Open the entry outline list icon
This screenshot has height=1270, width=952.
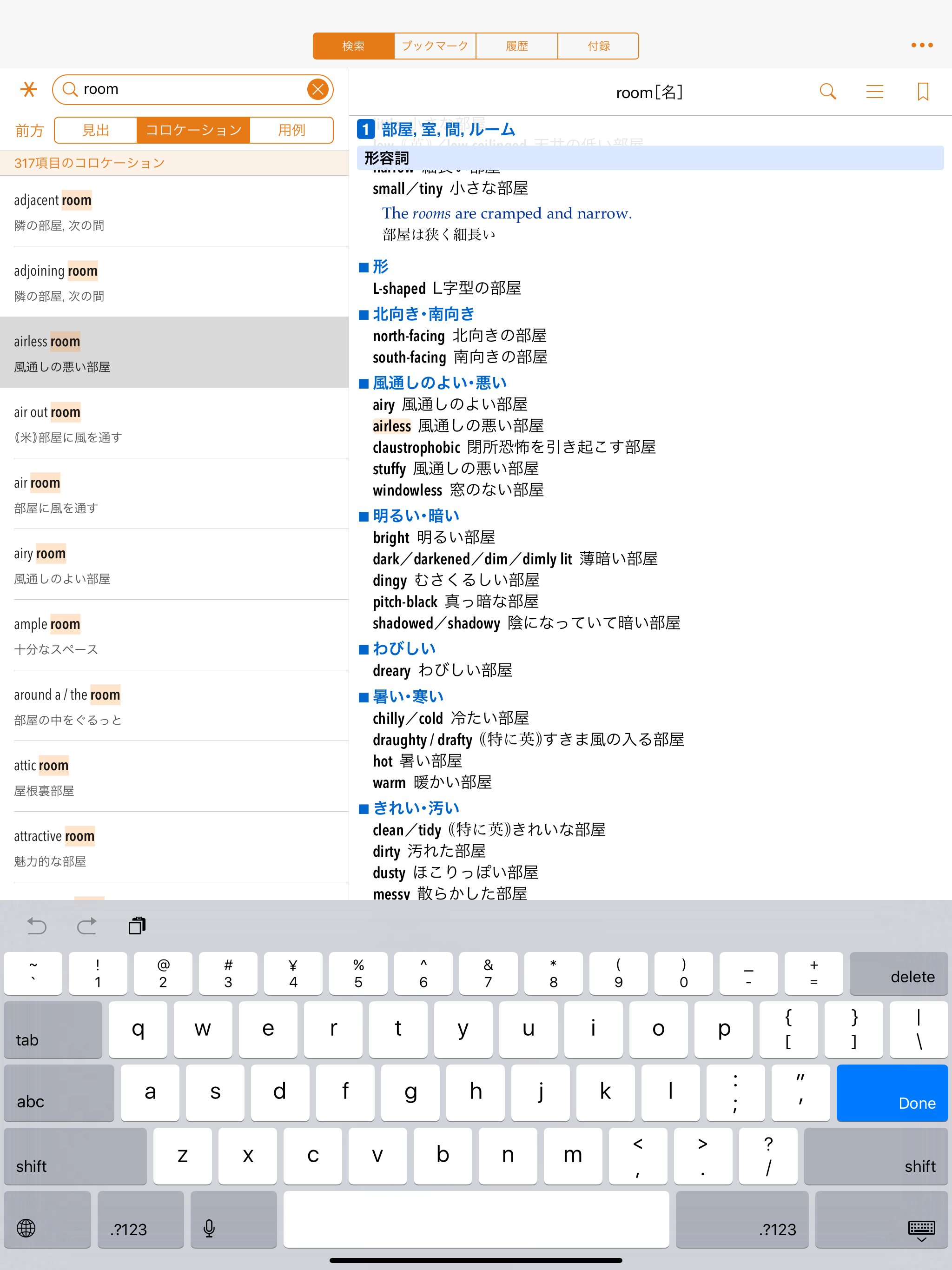coord(874,92)
